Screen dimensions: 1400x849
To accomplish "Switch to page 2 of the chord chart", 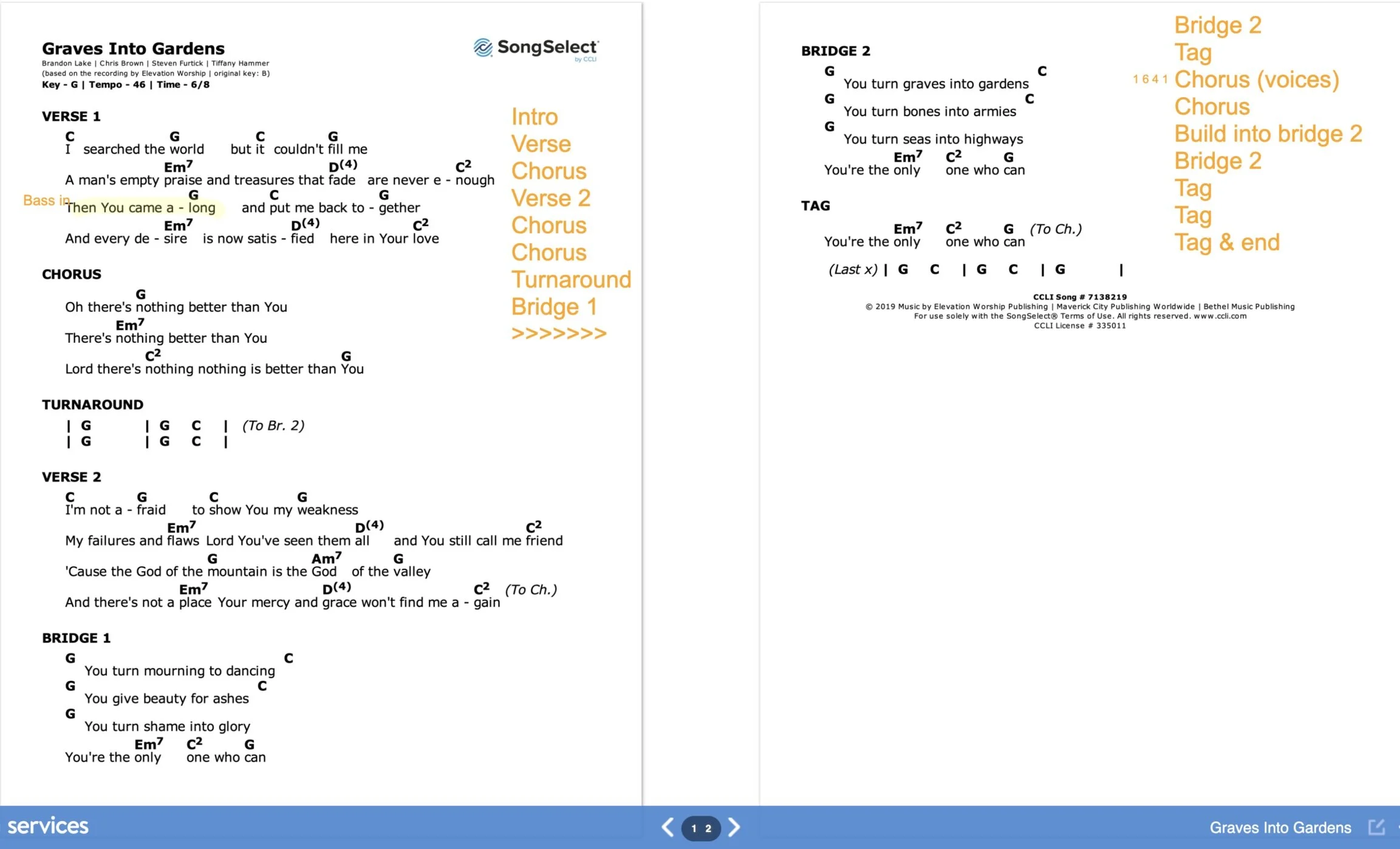I will pyautogui.click(x=710, y=828).
